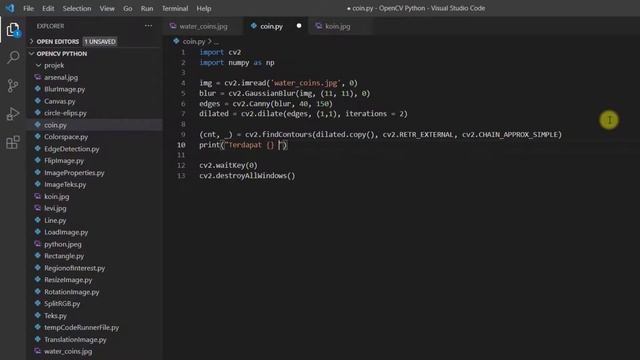Open tempCodeRunnerFile.py in the explorer
Screen dimensions: 640x360
82,327
